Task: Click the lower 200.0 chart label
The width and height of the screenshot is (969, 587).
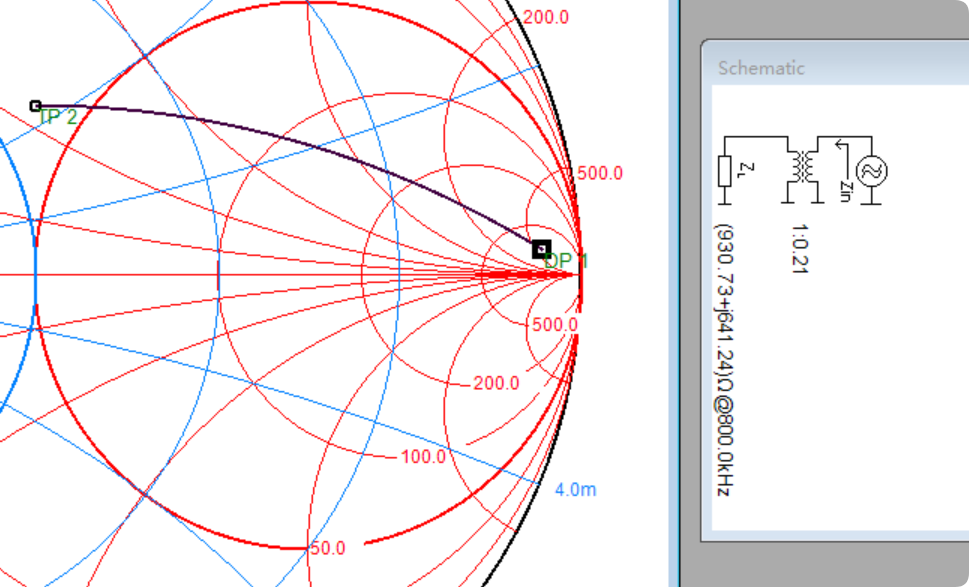Action: click(x=496, y=383)
